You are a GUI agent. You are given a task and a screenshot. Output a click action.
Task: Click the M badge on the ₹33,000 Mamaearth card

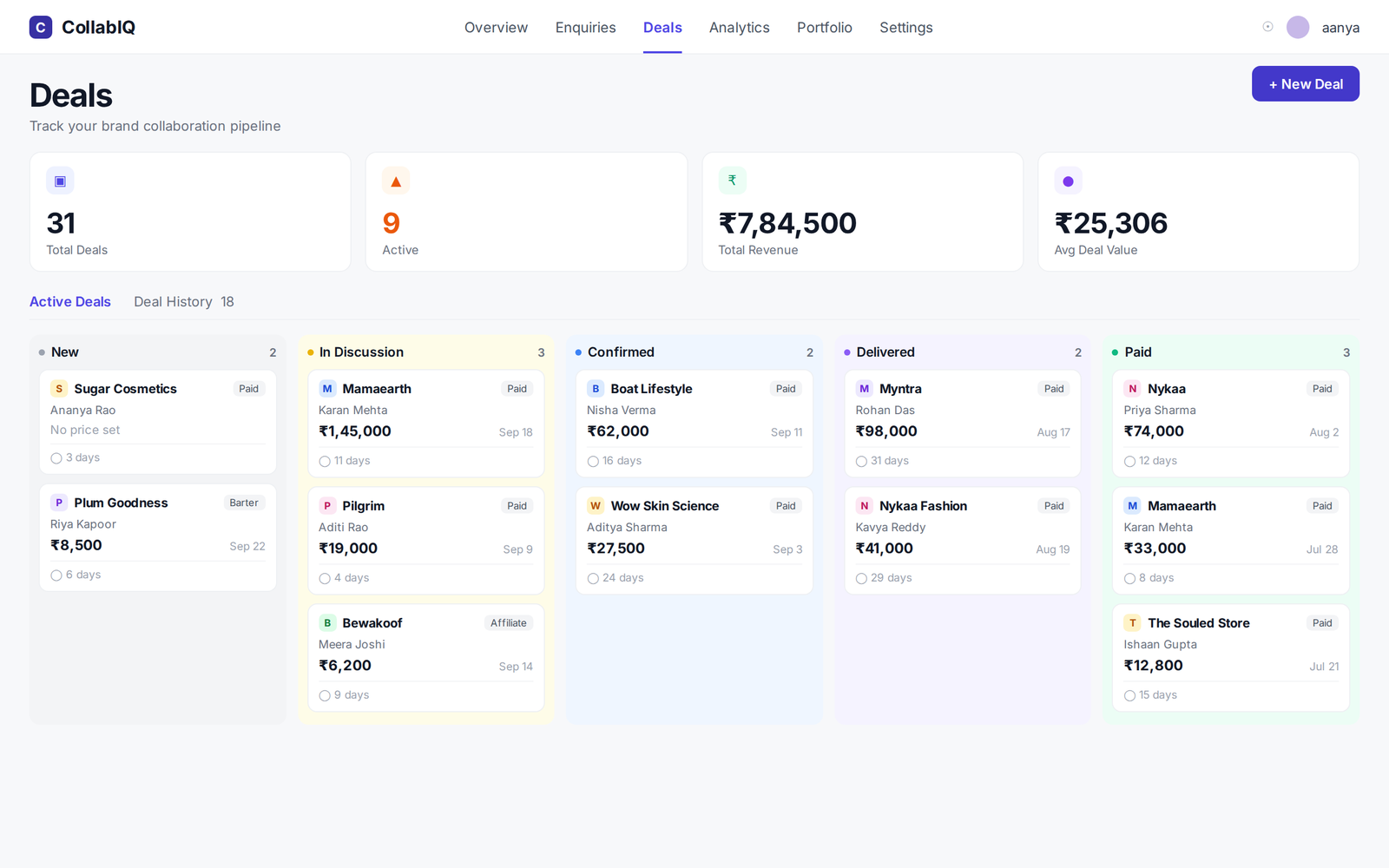[x=1133, y=506]
